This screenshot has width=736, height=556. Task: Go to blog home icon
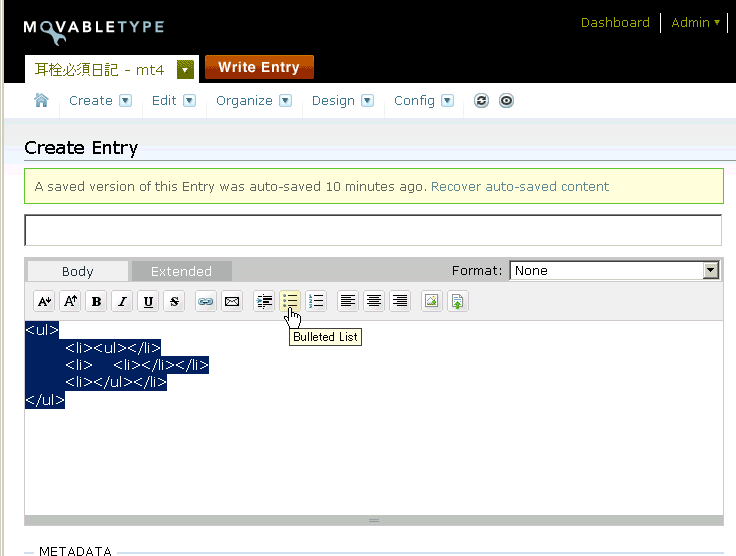(41, 100)
